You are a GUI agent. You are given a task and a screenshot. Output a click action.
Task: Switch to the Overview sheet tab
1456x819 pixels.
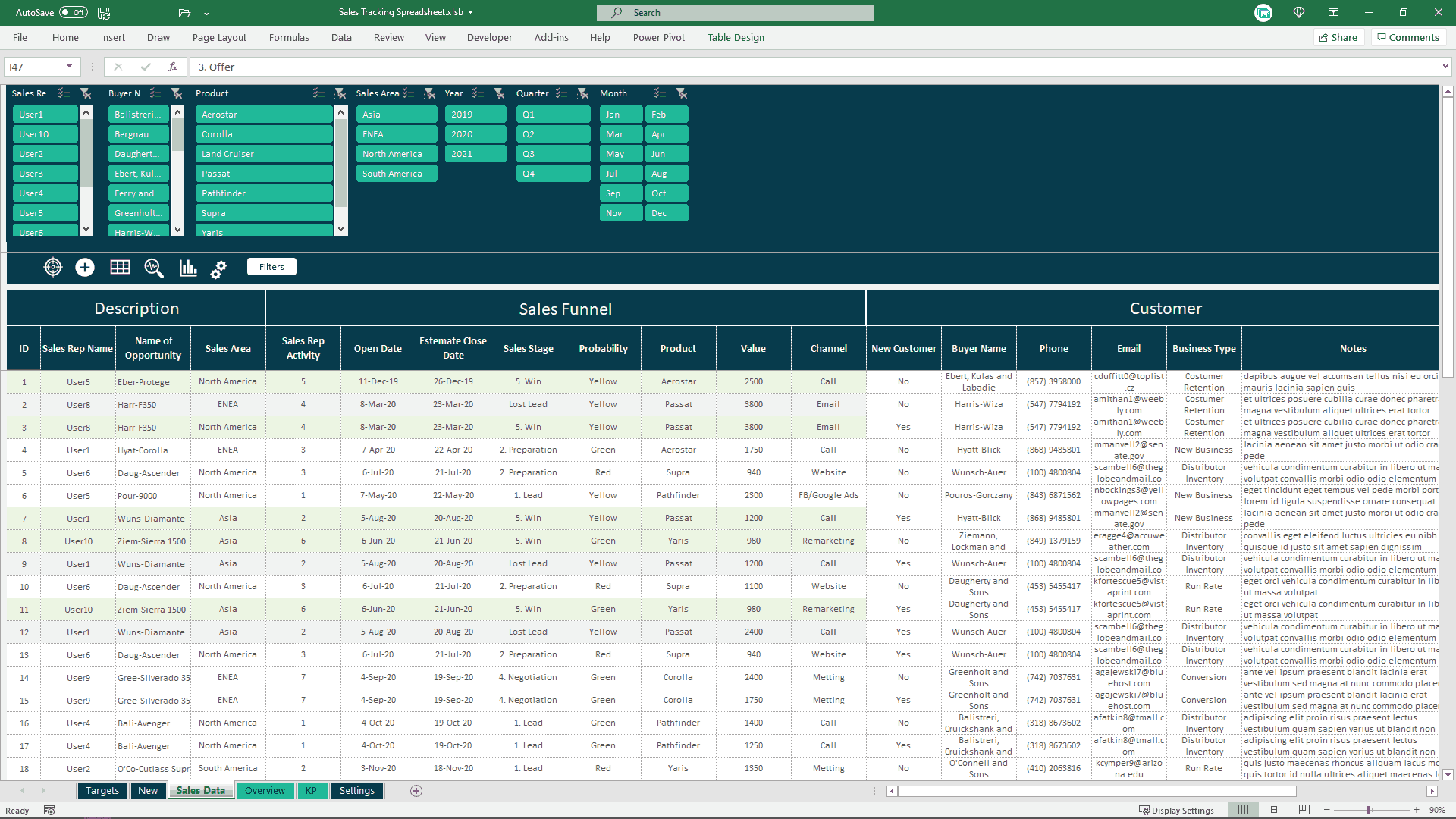tap(265, 790)
